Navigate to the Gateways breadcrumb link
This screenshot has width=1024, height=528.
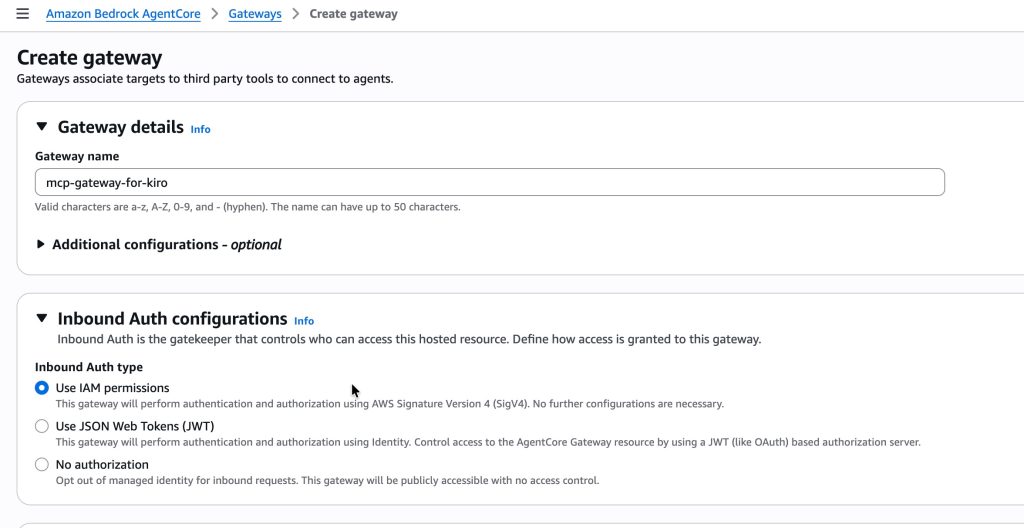254,14
